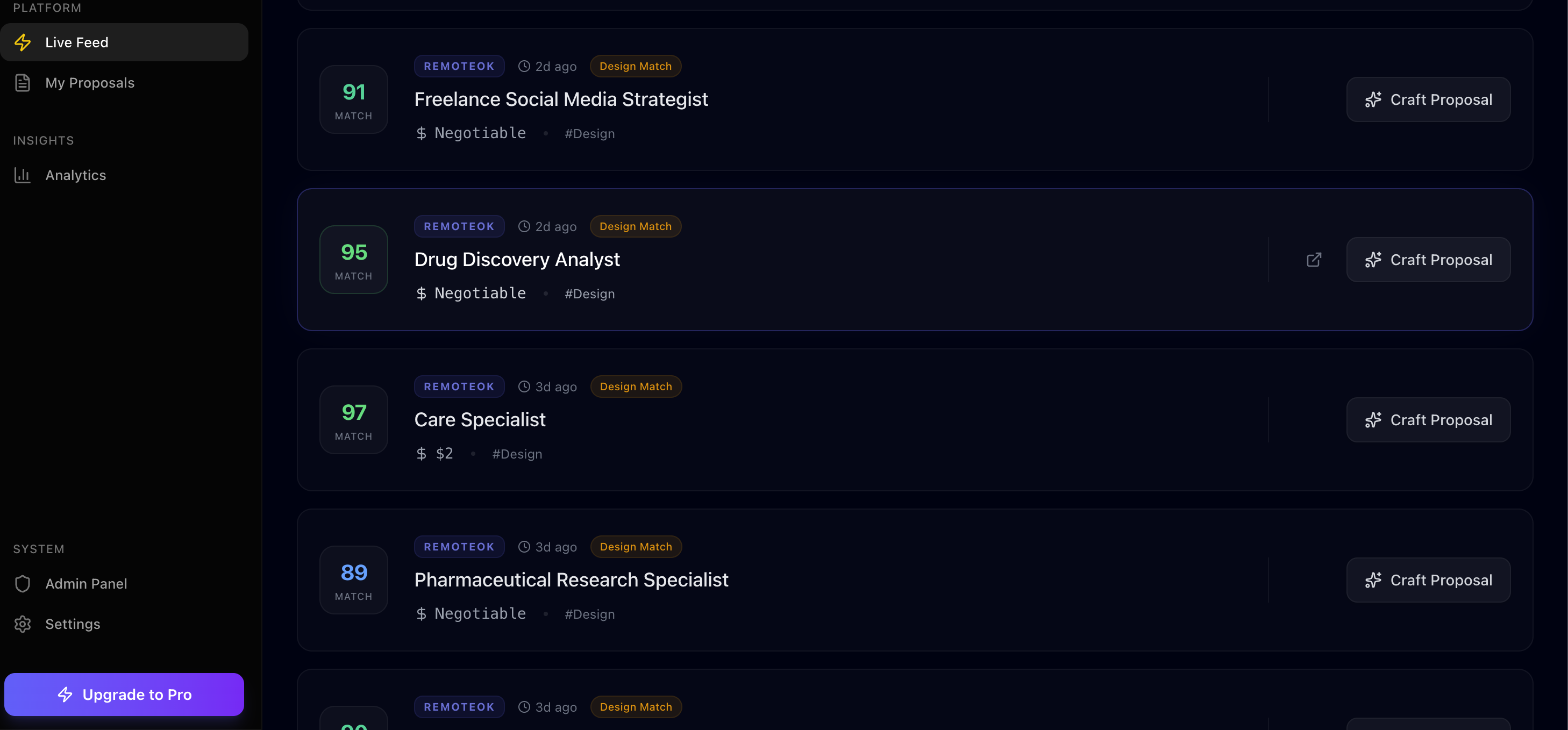This screenshot has height=730, width=1568.
Task: Open the Live Feed sidebar item
Action: [124, 42]
